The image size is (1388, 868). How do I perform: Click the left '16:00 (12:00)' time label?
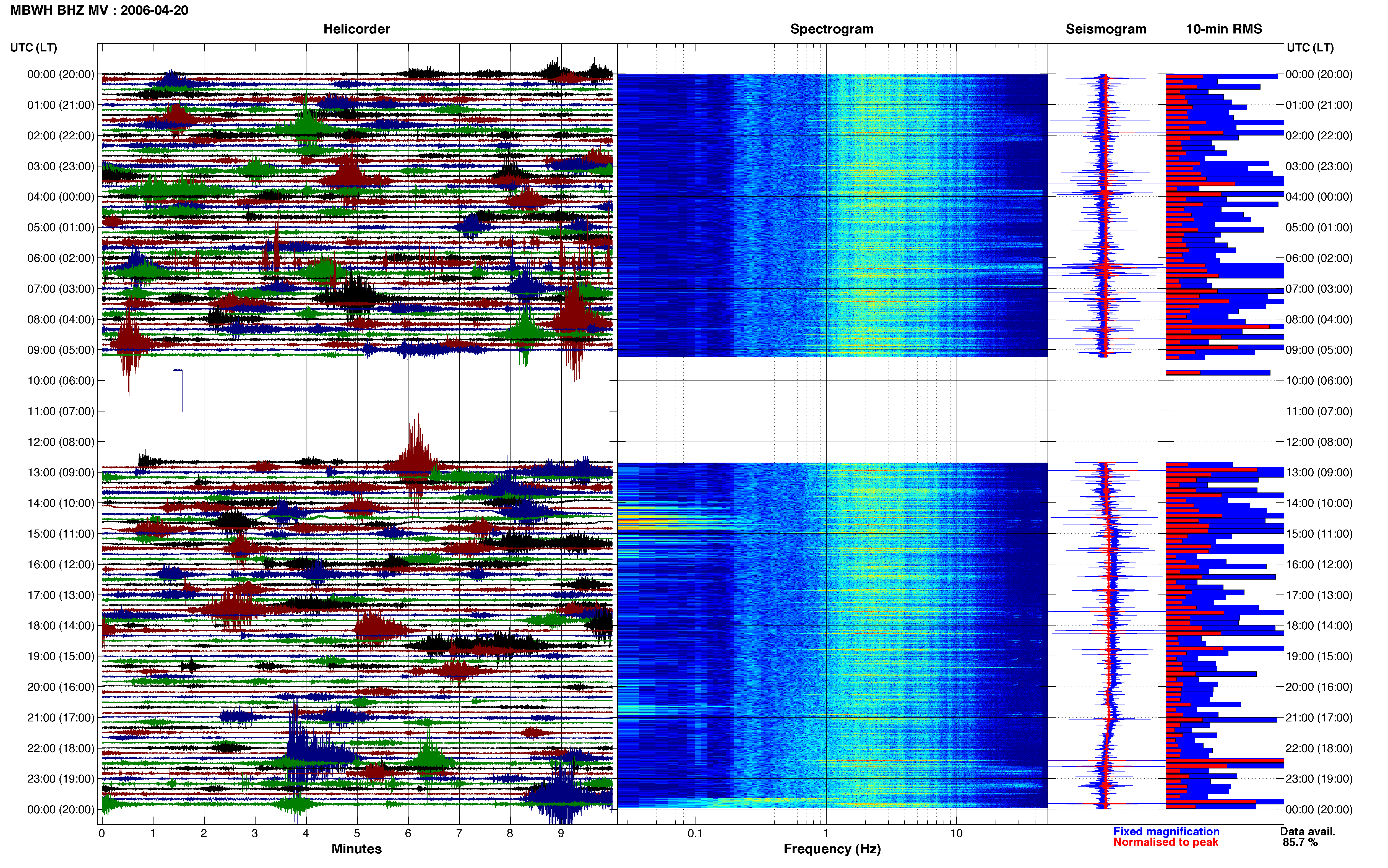pos(61,564)
